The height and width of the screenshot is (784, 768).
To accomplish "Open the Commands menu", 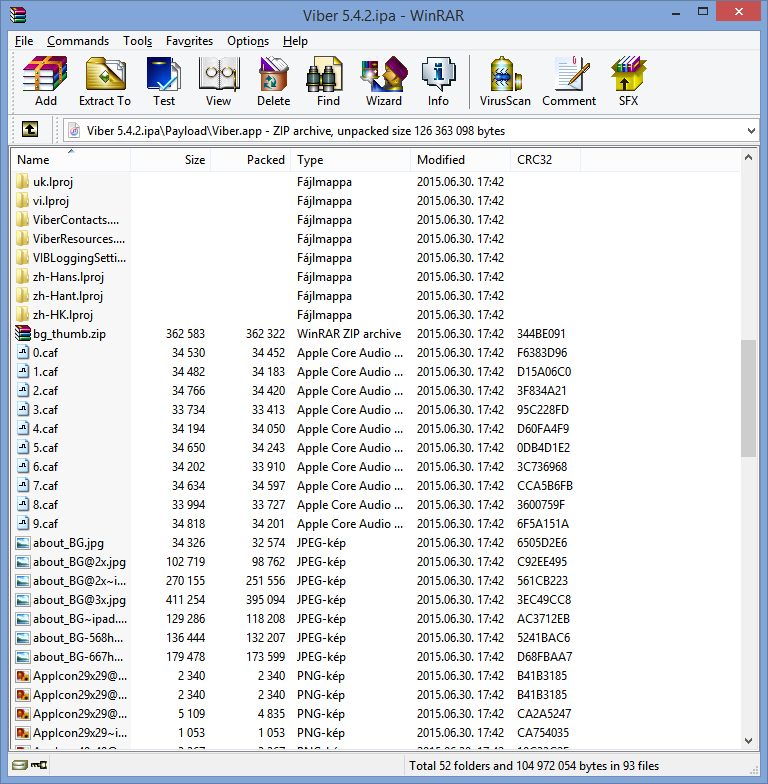I will pyautogui.click(x=78, y=41).
